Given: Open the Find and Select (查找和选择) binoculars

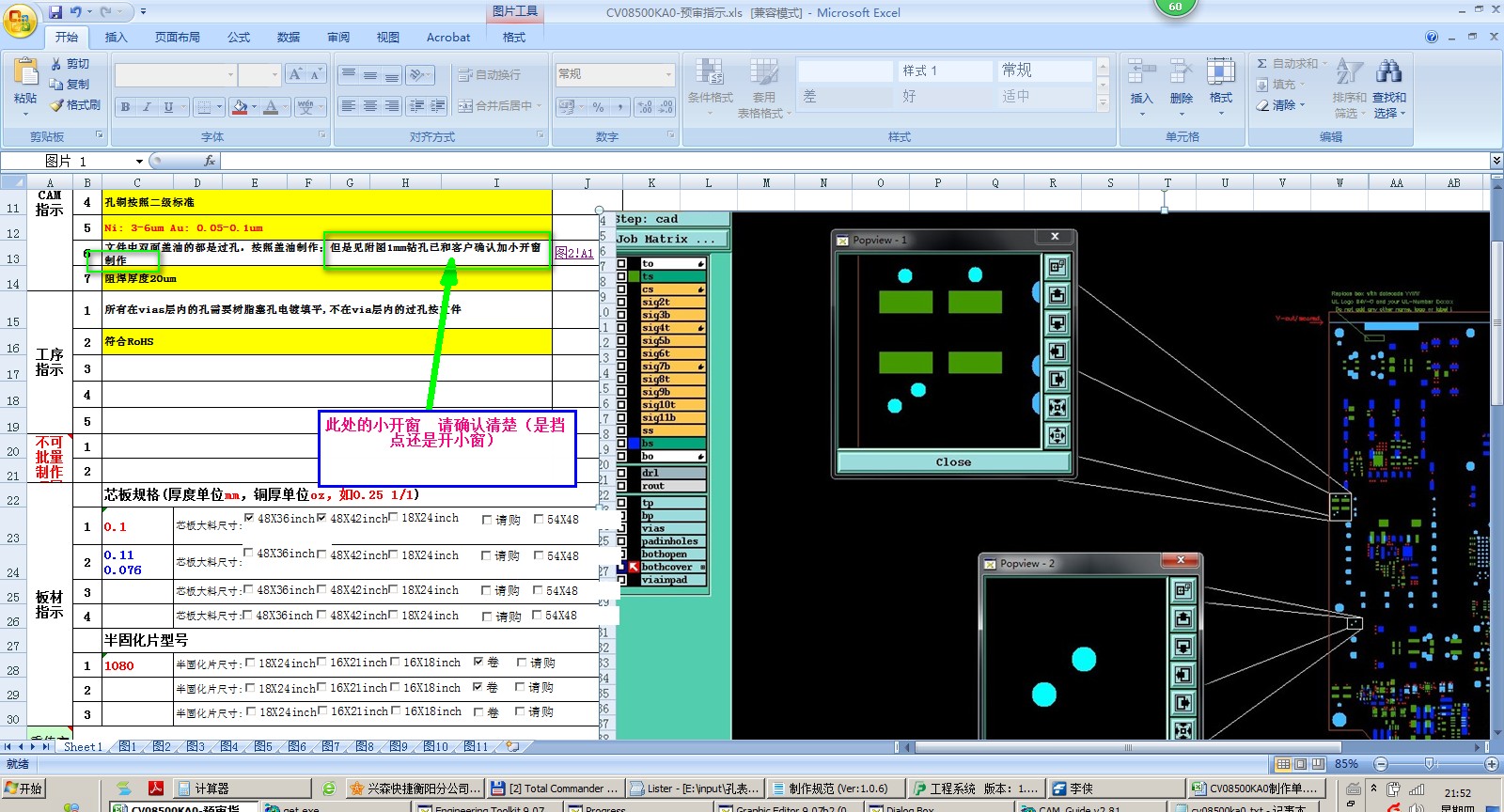Looking at the screenshot, I should click(x=1388, y=71).
